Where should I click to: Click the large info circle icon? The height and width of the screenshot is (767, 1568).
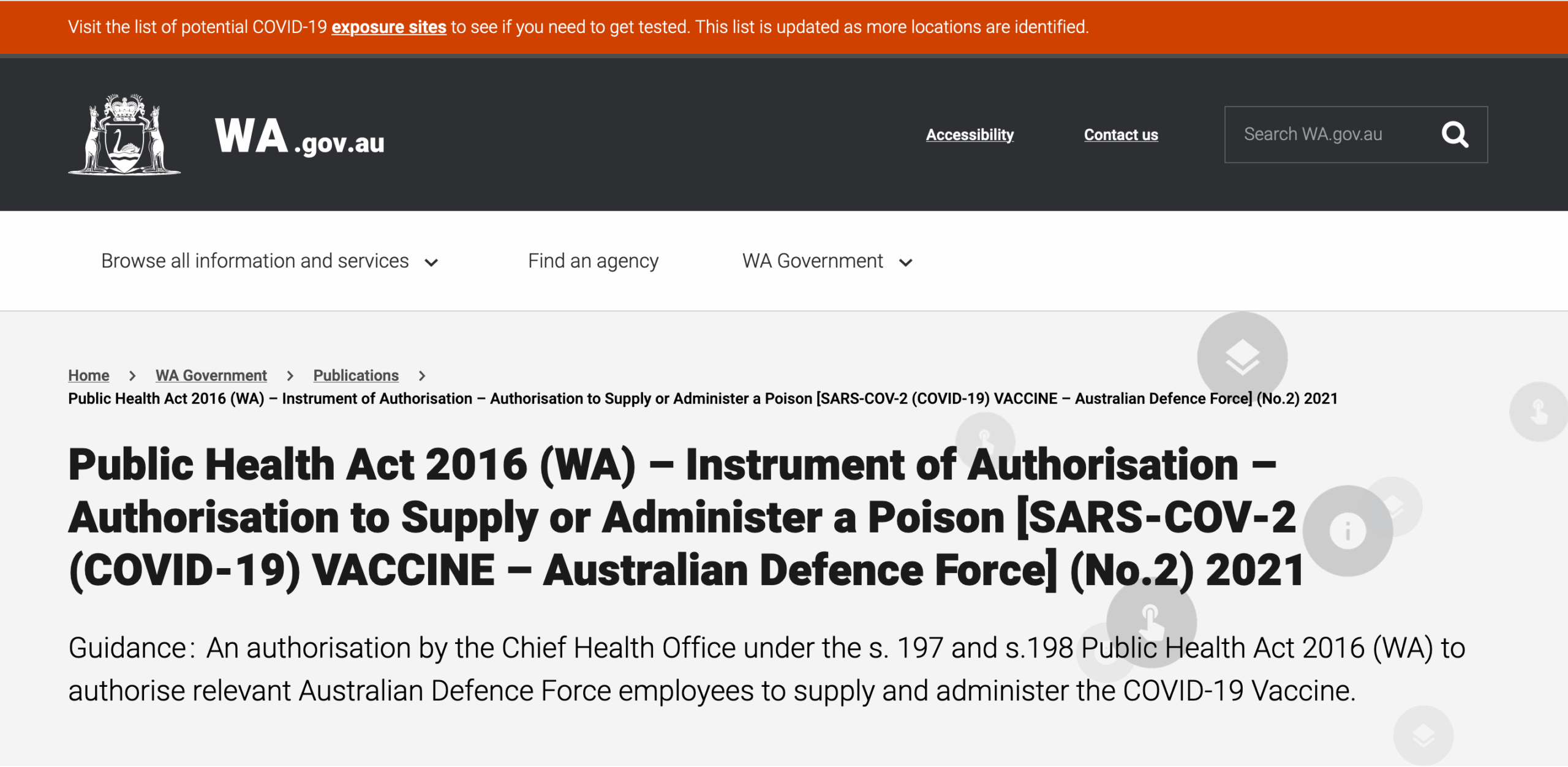(x=1347, y=530)
